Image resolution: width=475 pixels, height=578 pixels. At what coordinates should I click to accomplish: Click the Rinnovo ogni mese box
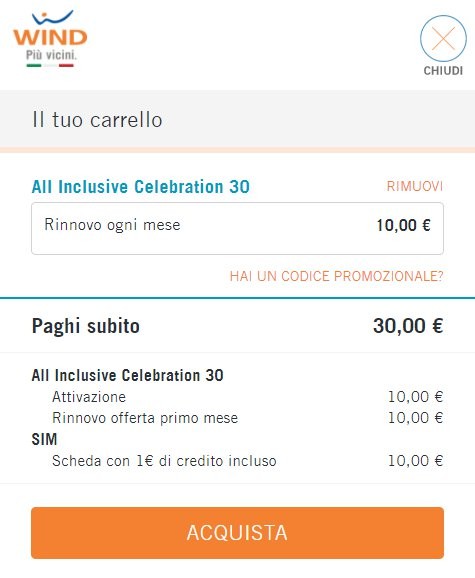237,228
